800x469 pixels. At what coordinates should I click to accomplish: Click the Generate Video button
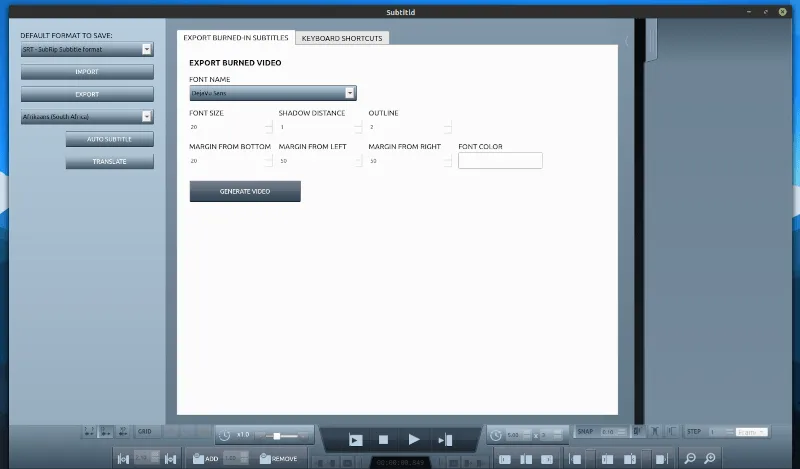pos(245,191)
